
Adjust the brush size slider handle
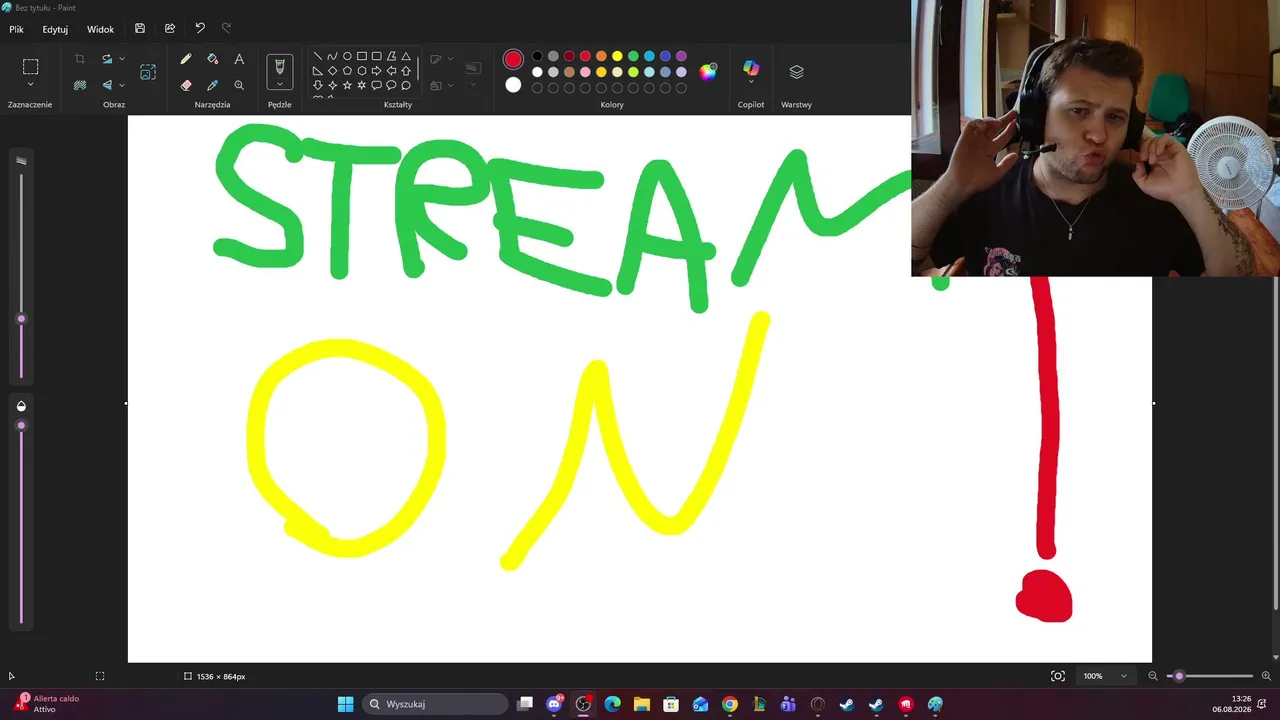pos(21,319)
